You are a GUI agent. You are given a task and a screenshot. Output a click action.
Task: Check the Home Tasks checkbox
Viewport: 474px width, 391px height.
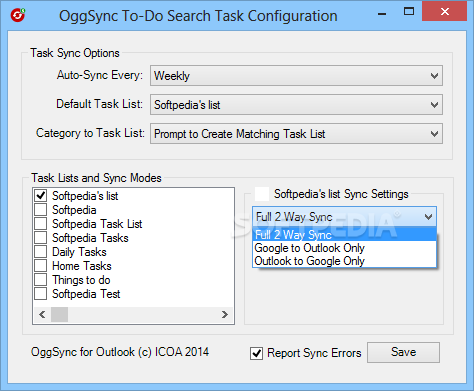coord(41,266)
